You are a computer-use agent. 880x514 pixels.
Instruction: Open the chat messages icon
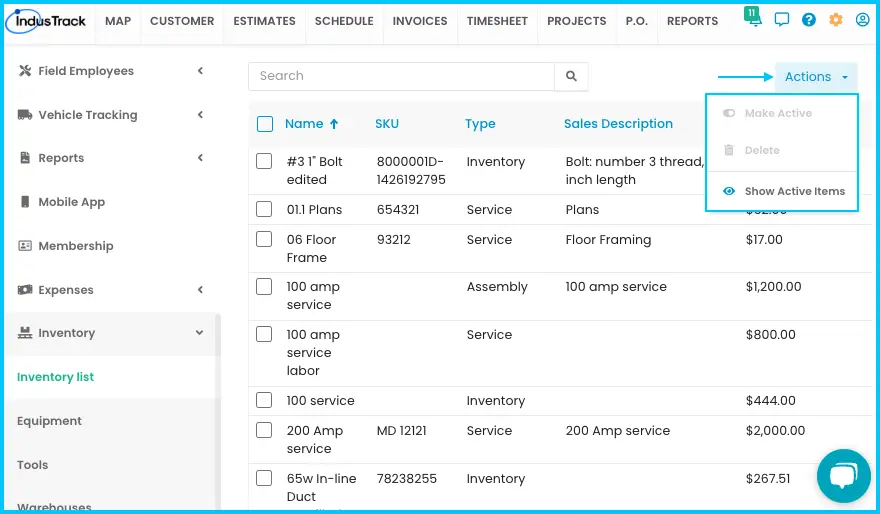(781, 20)
